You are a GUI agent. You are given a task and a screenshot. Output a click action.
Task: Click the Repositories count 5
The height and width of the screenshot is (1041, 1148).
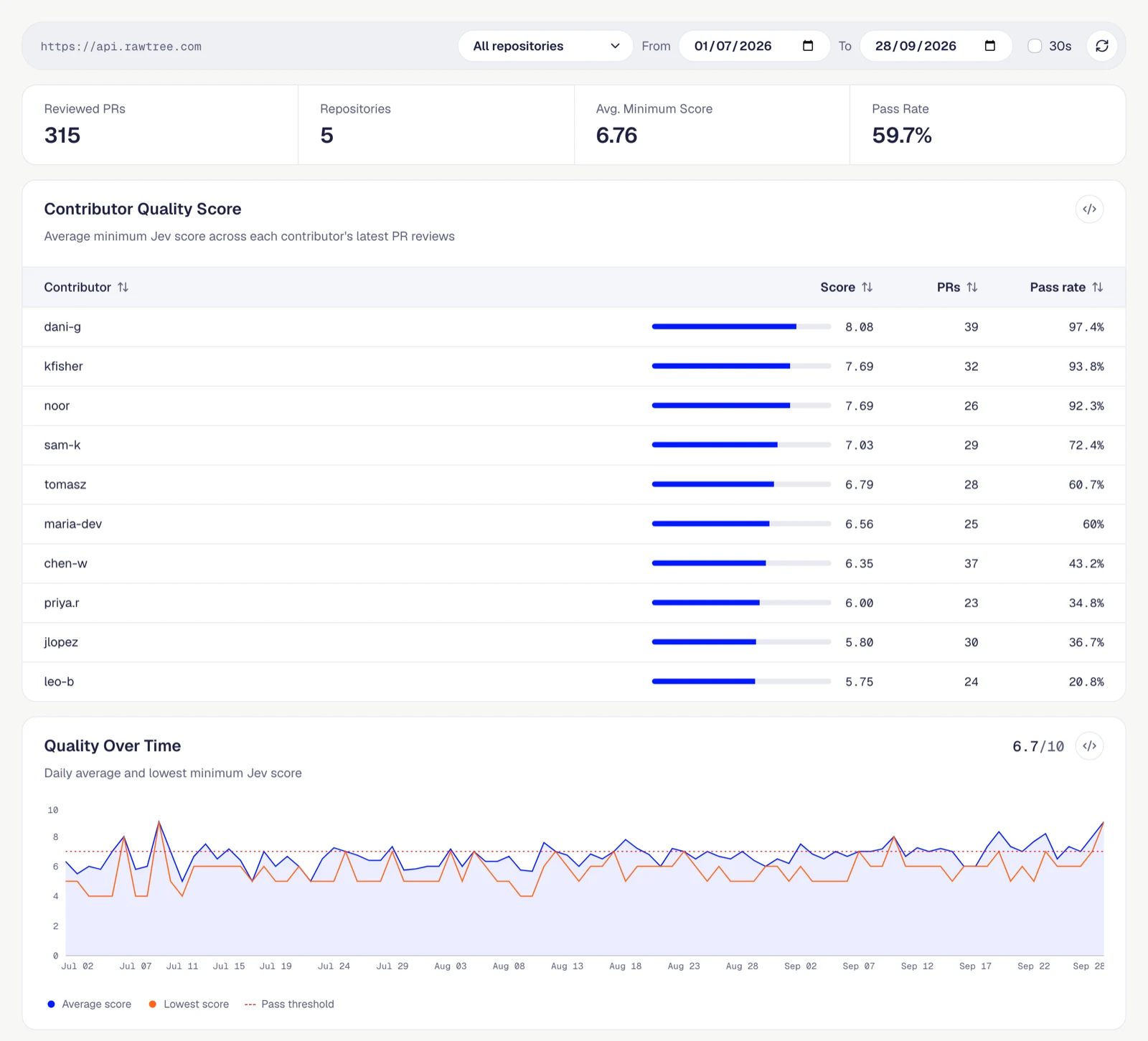pos(326,135)
